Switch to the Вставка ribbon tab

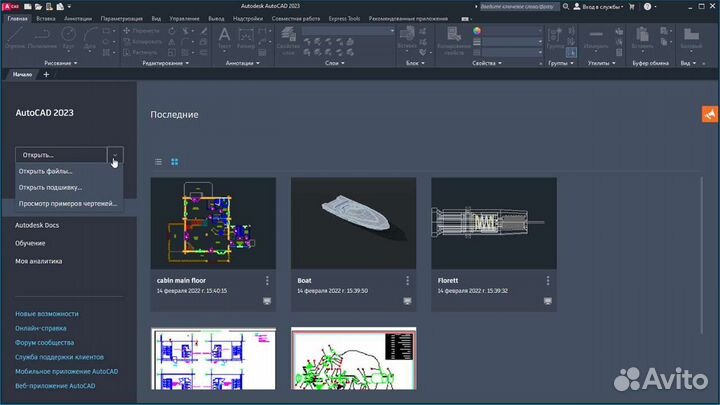45,18
